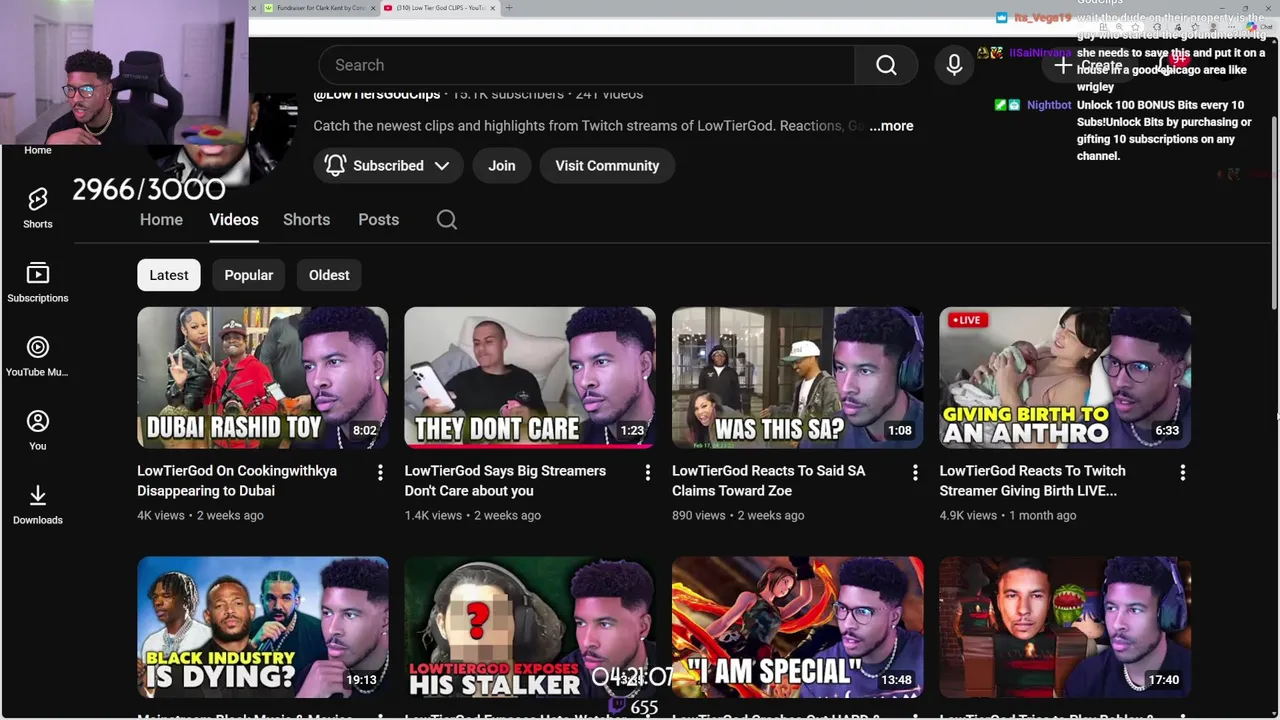Click the 4K views text under Cookingwithkya video

pyautogui.click(x=161, y=516)
